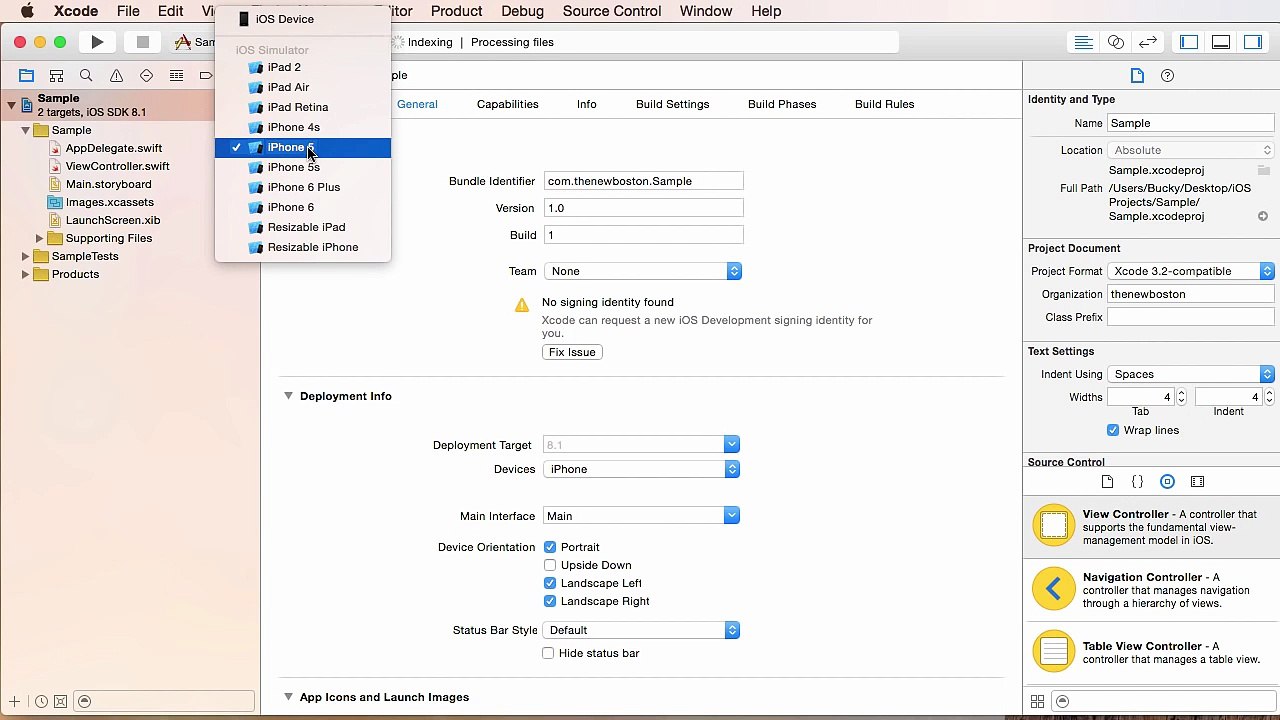Switch to Build Settings tab

coord(672,104)
